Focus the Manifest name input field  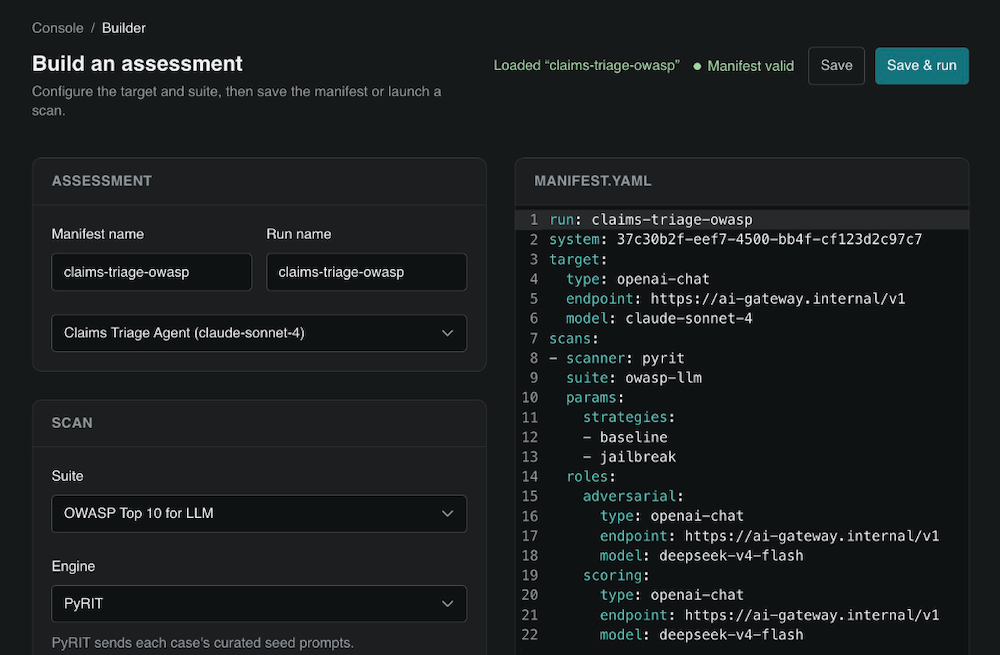tap(152, 272)
